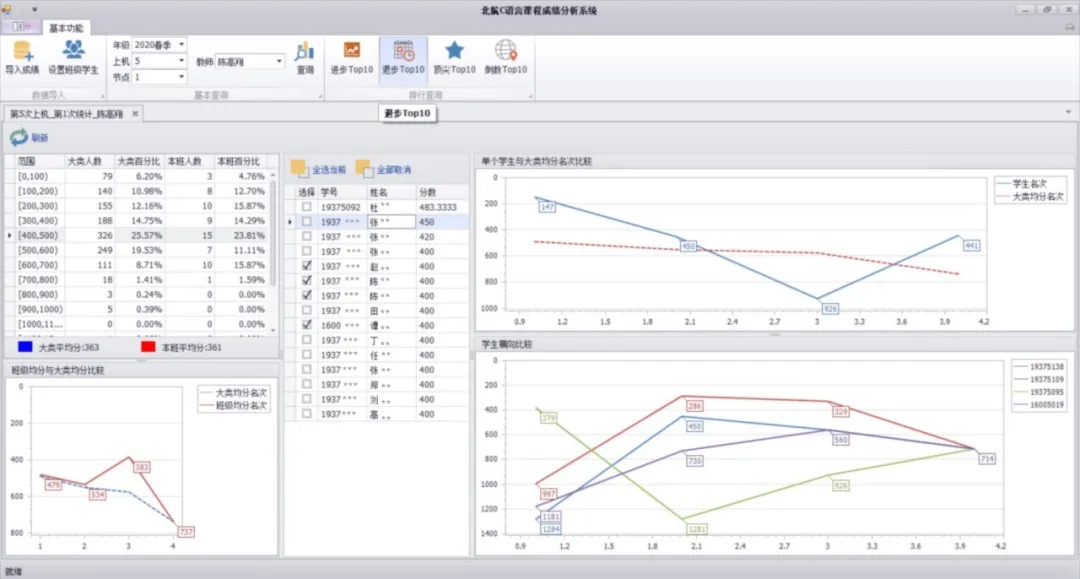Image resolution: width=1080 pixels, height=579 pixels.
Task: Select the 第5次上机_第1次统计_陈高翔 document tab
Action: click(x=69, y=114)
